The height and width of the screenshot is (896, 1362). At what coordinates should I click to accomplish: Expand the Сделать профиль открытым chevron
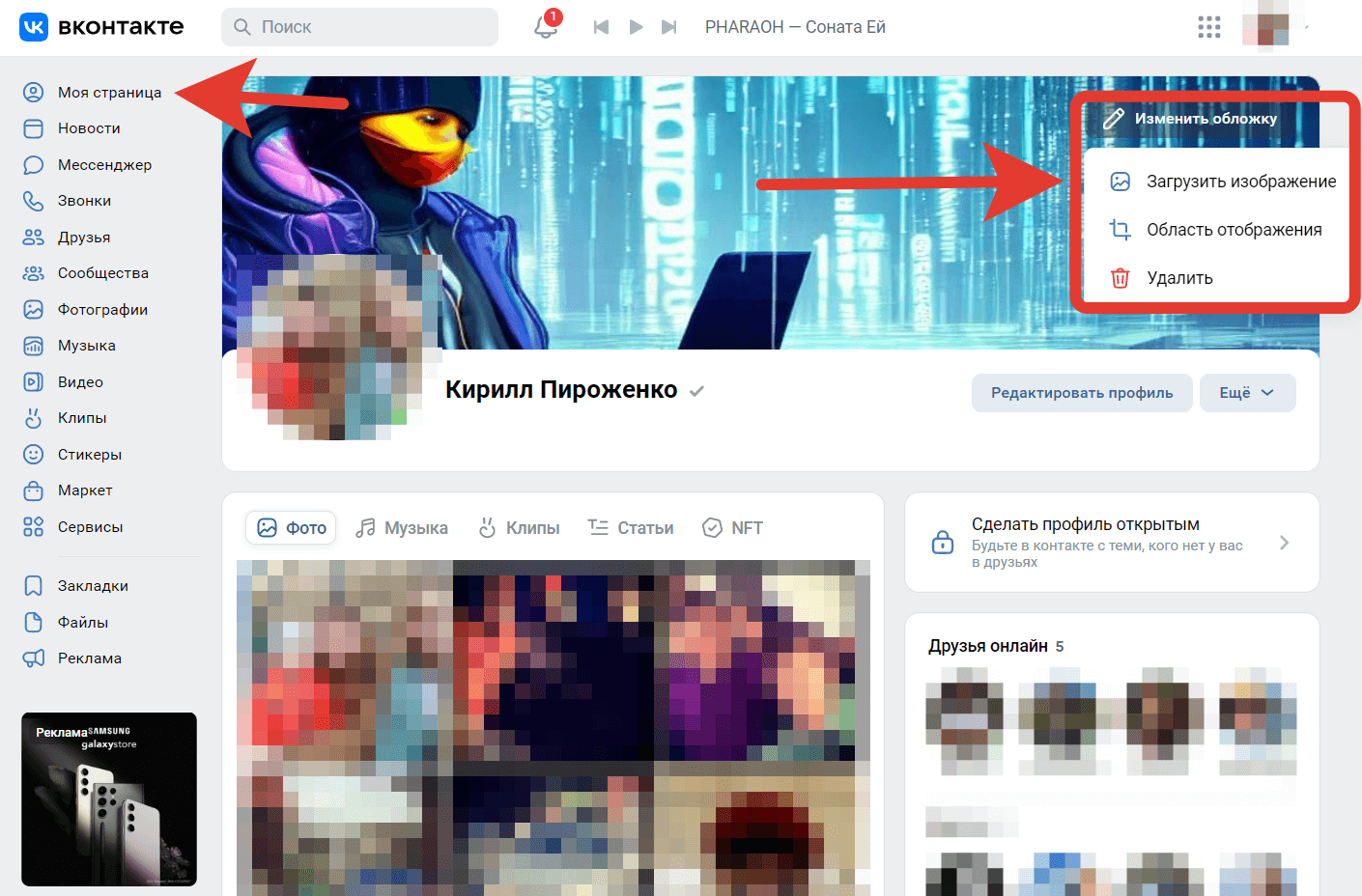click(1284, 543)
